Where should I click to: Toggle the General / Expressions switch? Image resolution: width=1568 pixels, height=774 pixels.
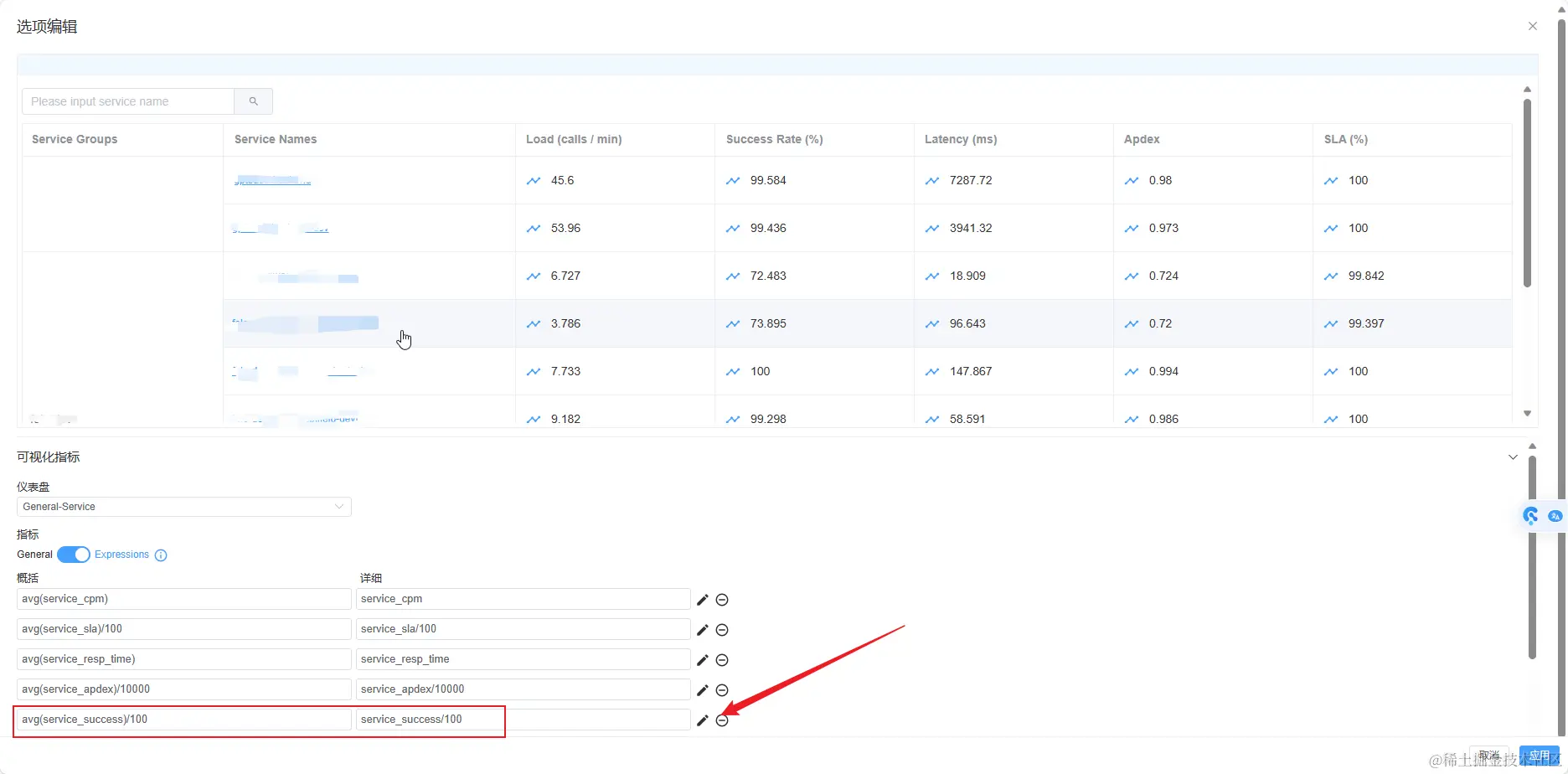click(x=74, y=555)
